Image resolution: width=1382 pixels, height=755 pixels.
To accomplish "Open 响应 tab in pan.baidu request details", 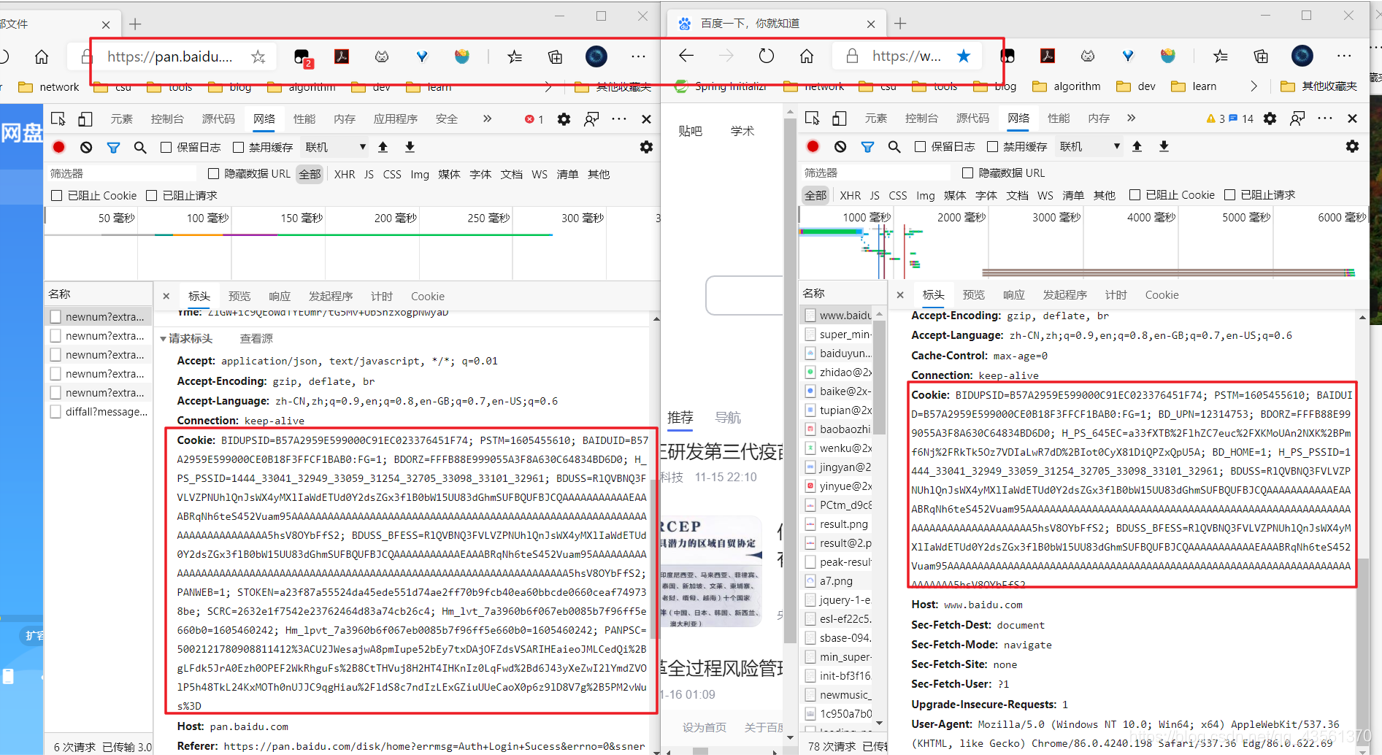I will point(279,296).
